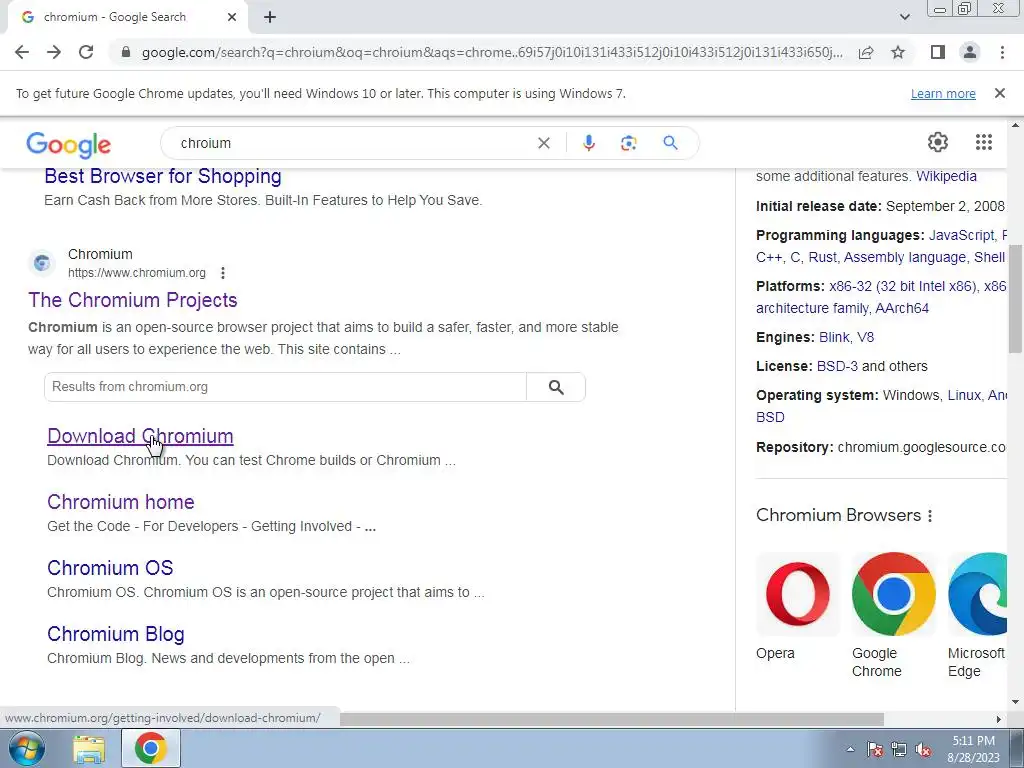Go to Google homepage via logo
Viewport: 1024px width, 768px height.
click(69, 145)
